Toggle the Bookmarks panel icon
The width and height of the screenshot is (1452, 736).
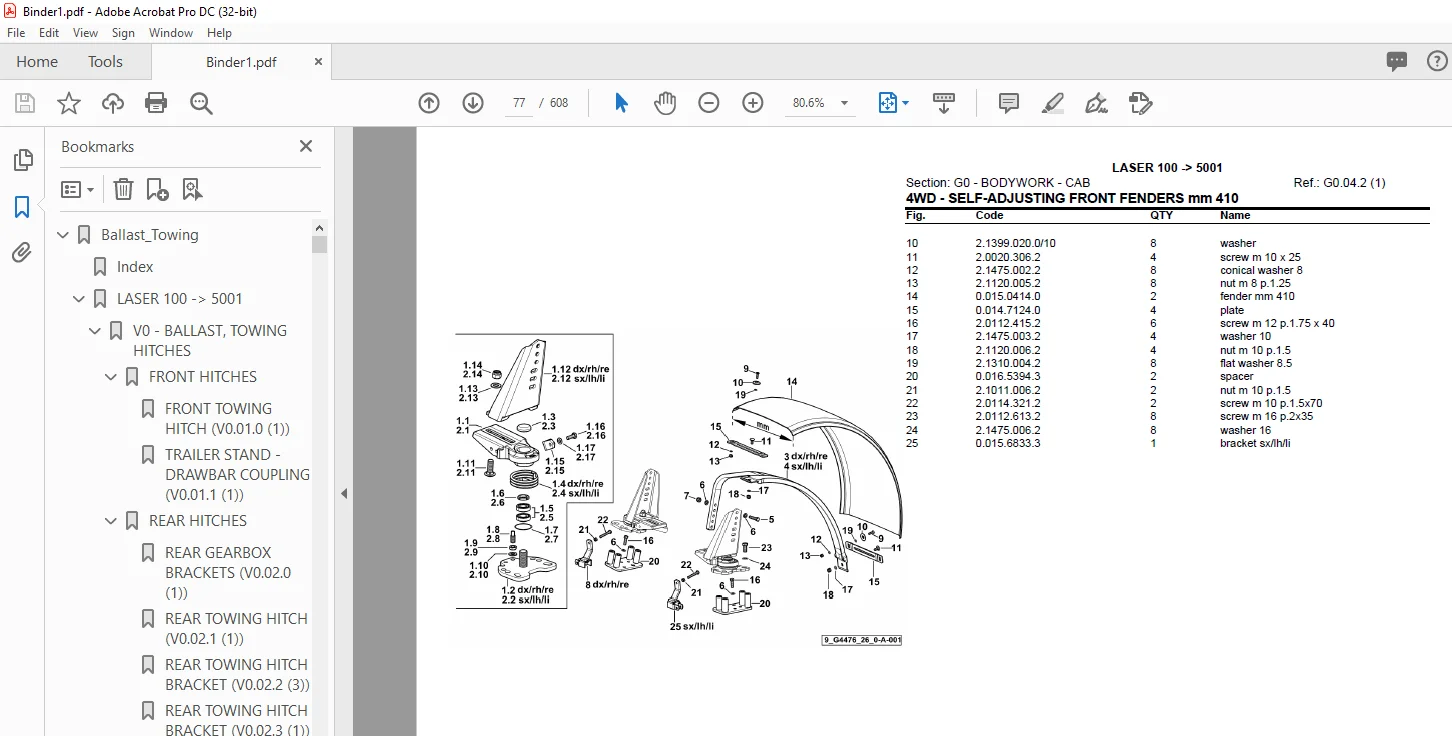(22, 207)
